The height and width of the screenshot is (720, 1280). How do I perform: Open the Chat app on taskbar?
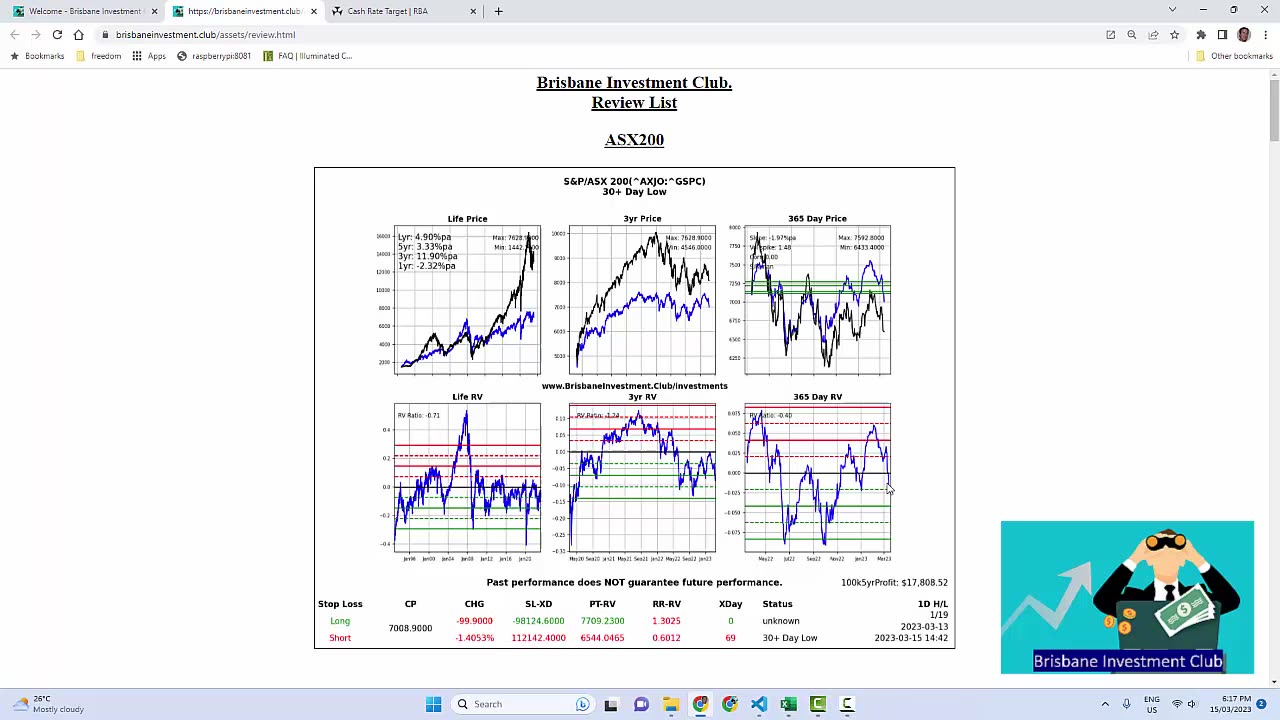tap(641, 704)
